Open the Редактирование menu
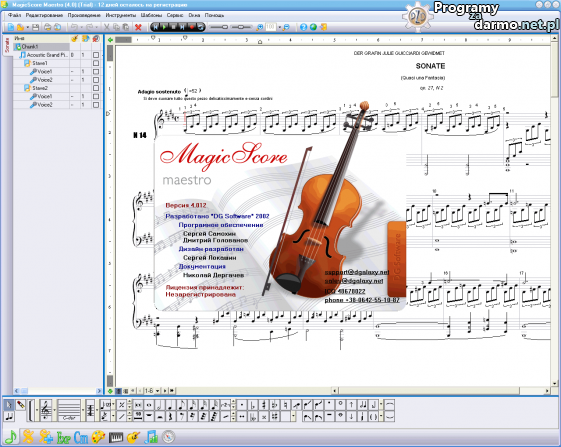Viewport: 561px width, 447px height. click(x=44, y=15)
